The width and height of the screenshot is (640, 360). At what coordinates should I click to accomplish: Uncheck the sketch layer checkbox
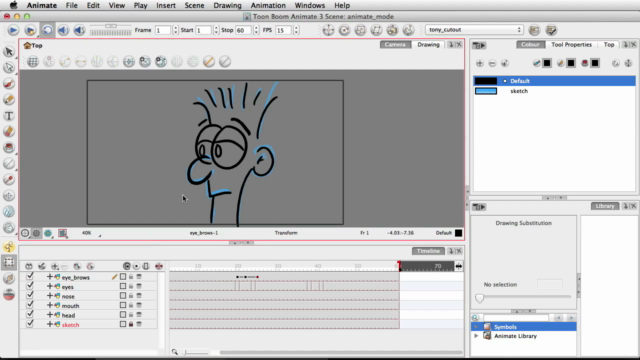tap(30, 324)
